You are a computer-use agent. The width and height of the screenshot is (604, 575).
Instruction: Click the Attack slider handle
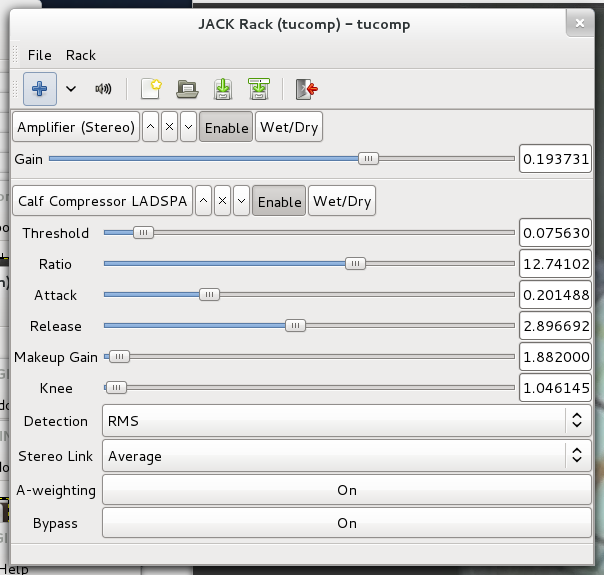coord(210,295)
